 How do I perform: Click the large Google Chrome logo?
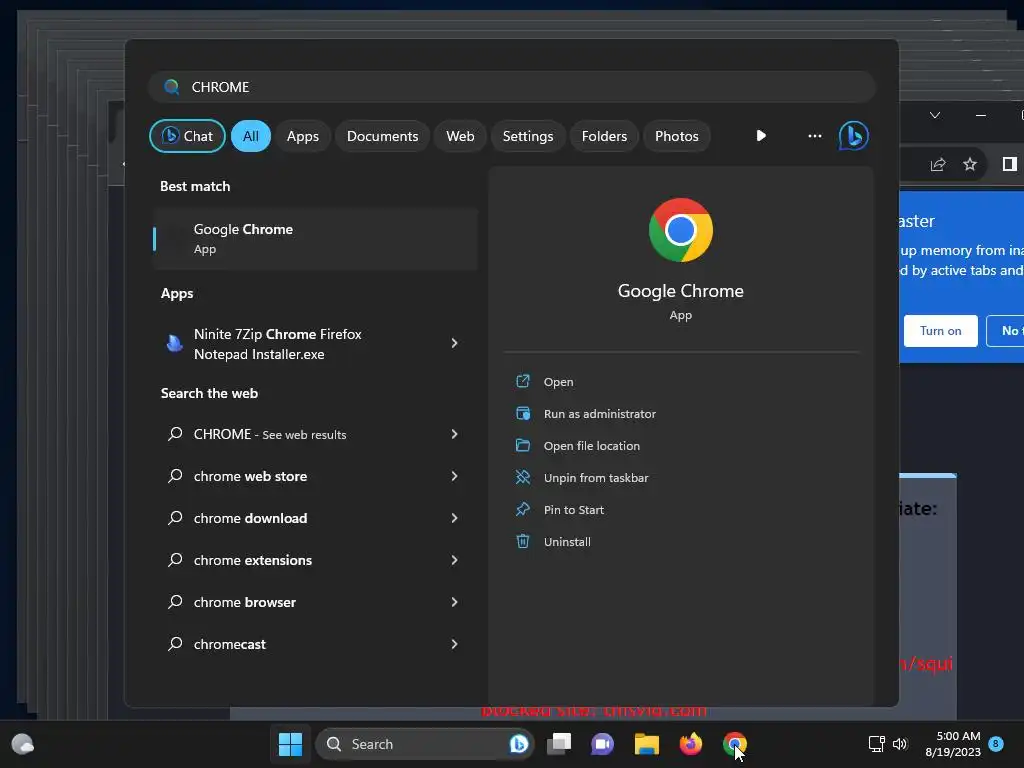click(680, 230)
